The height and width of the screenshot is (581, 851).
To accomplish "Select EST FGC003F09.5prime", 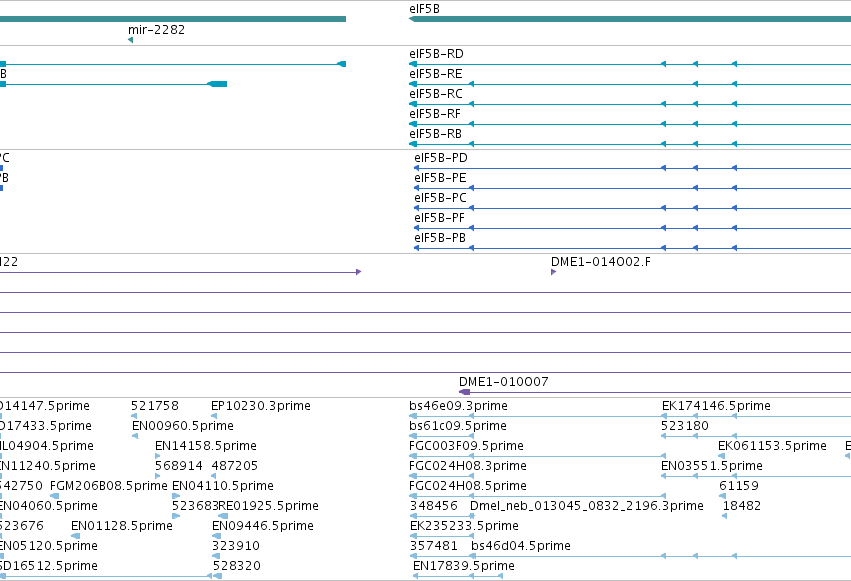I will [x=466, y=446].
